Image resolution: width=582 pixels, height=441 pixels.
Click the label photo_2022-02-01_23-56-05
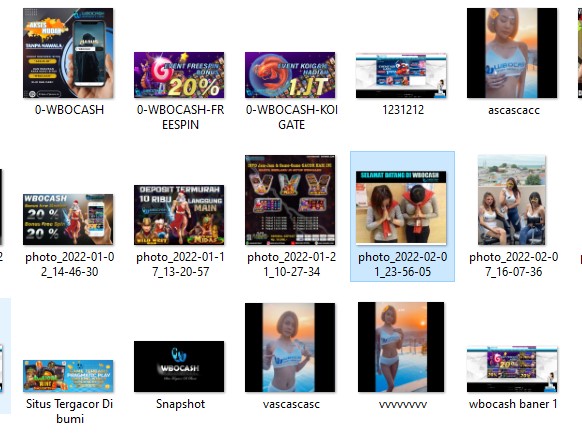(x=403, y=264)
